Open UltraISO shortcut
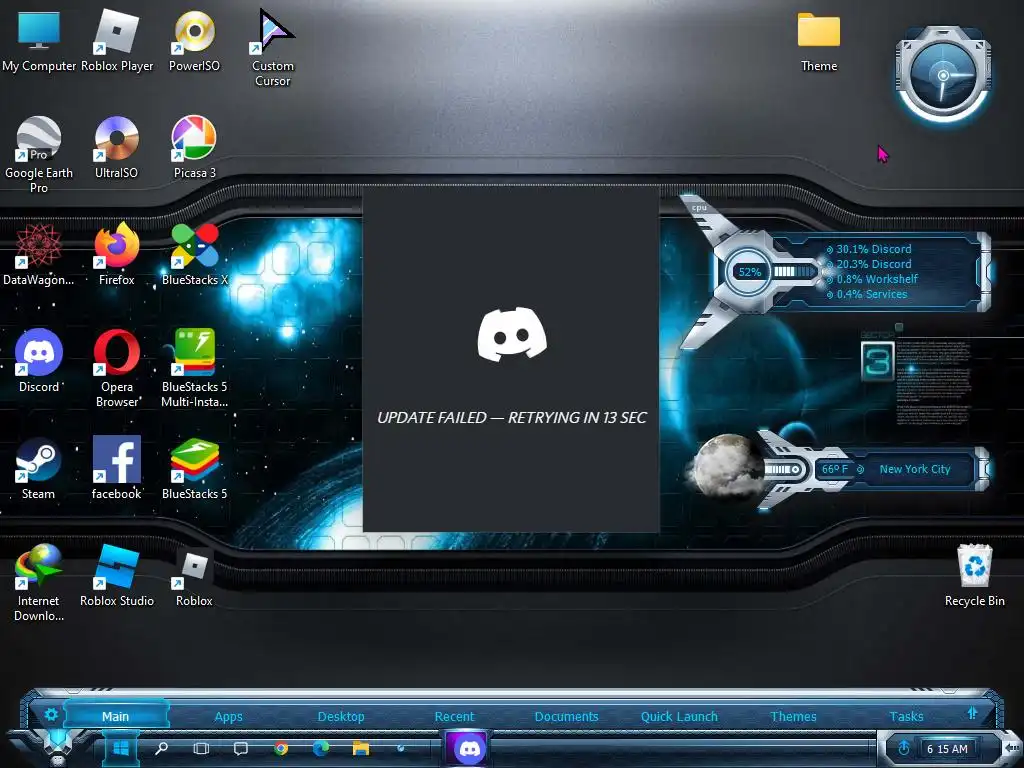 click(116, 148)
